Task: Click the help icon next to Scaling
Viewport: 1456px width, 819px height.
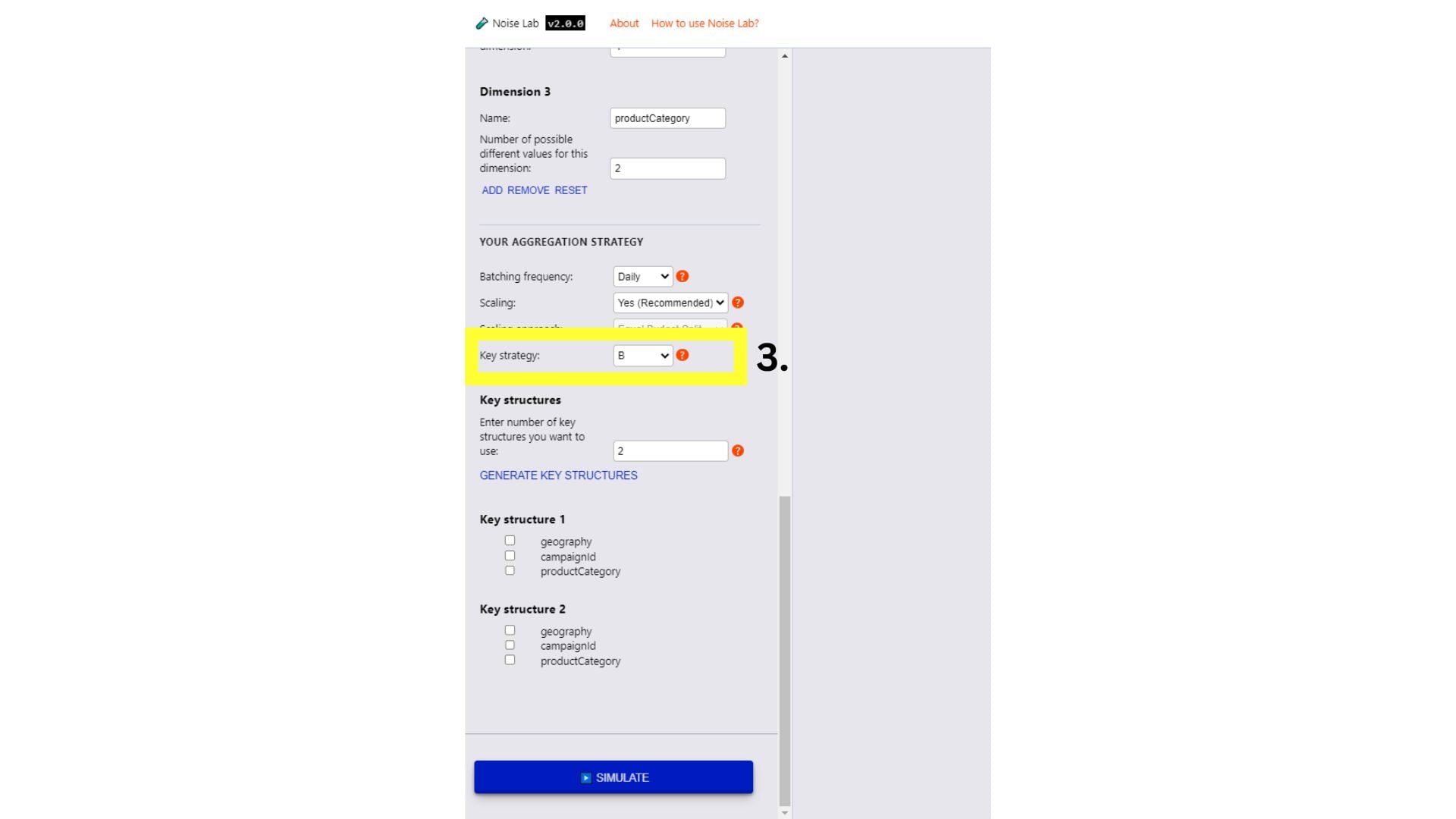Action: point(737,302)
